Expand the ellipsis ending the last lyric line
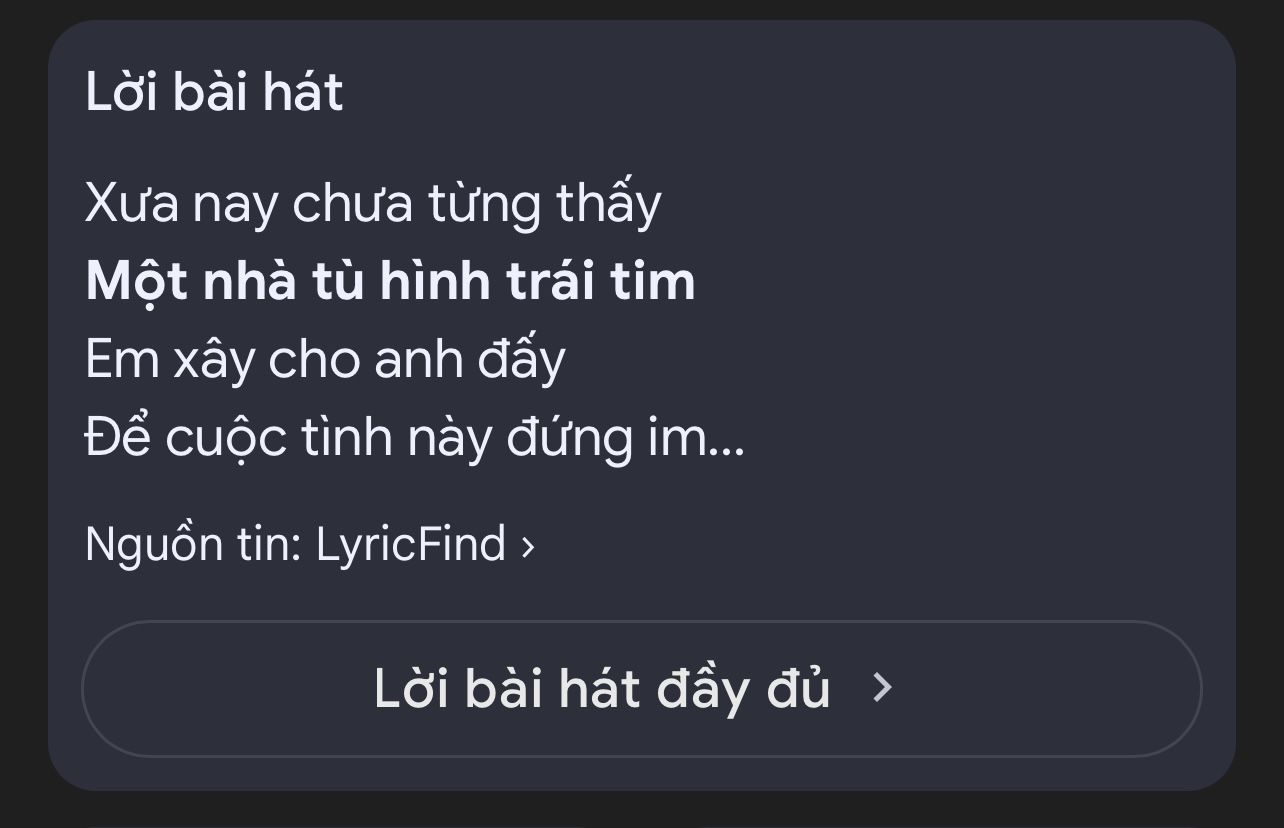This screenshot has width=1284, height=828. [726, 440]
